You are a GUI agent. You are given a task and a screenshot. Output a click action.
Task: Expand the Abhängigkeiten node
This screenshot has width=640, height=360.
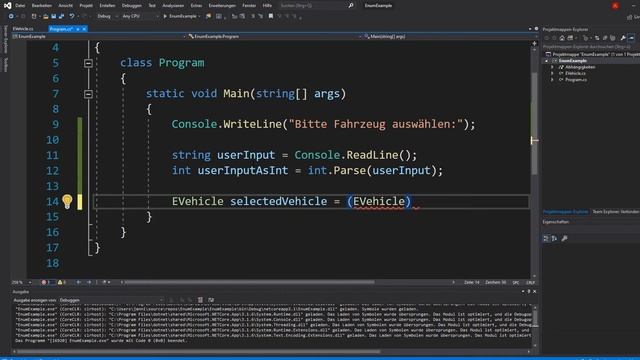point(553,67)
